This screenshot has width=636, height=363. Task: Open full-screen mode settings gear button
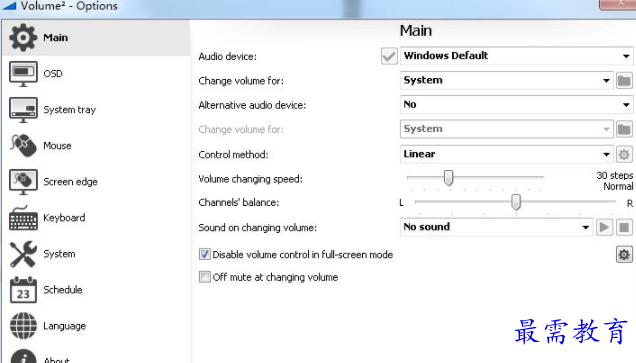[624, 254]
